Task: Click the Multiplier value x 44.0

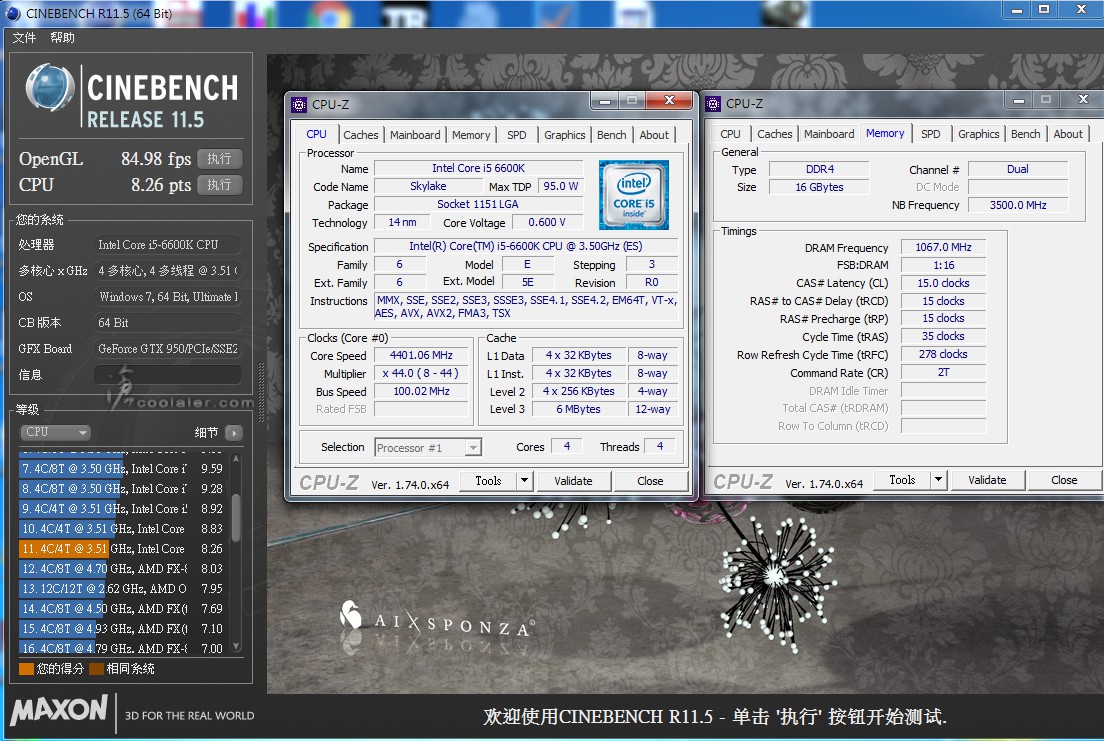Action: pos(421,373)
